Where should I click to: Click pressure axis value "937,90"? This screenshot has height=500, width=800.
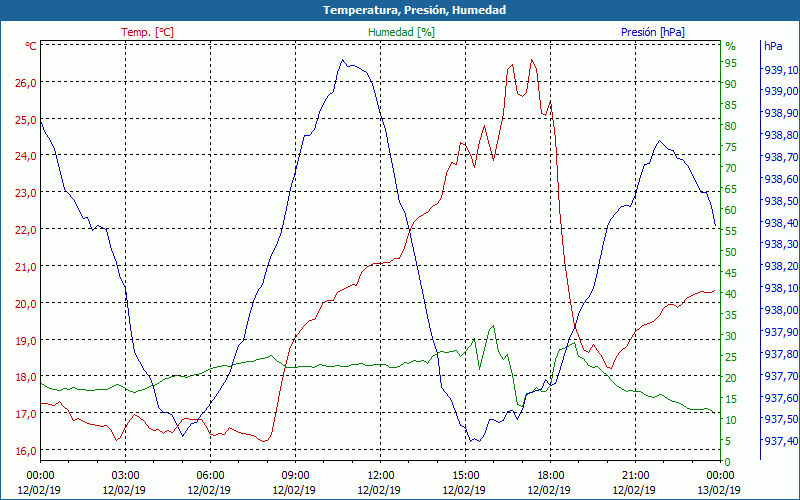click(781, 332)
